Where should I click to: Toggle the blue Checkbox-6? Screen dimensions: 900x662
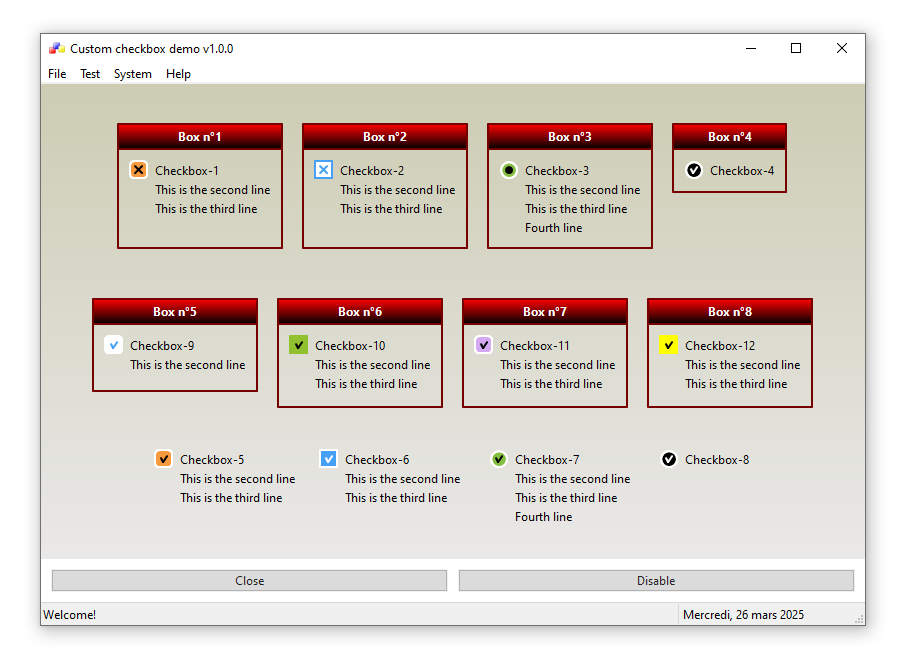click(328, 459)
